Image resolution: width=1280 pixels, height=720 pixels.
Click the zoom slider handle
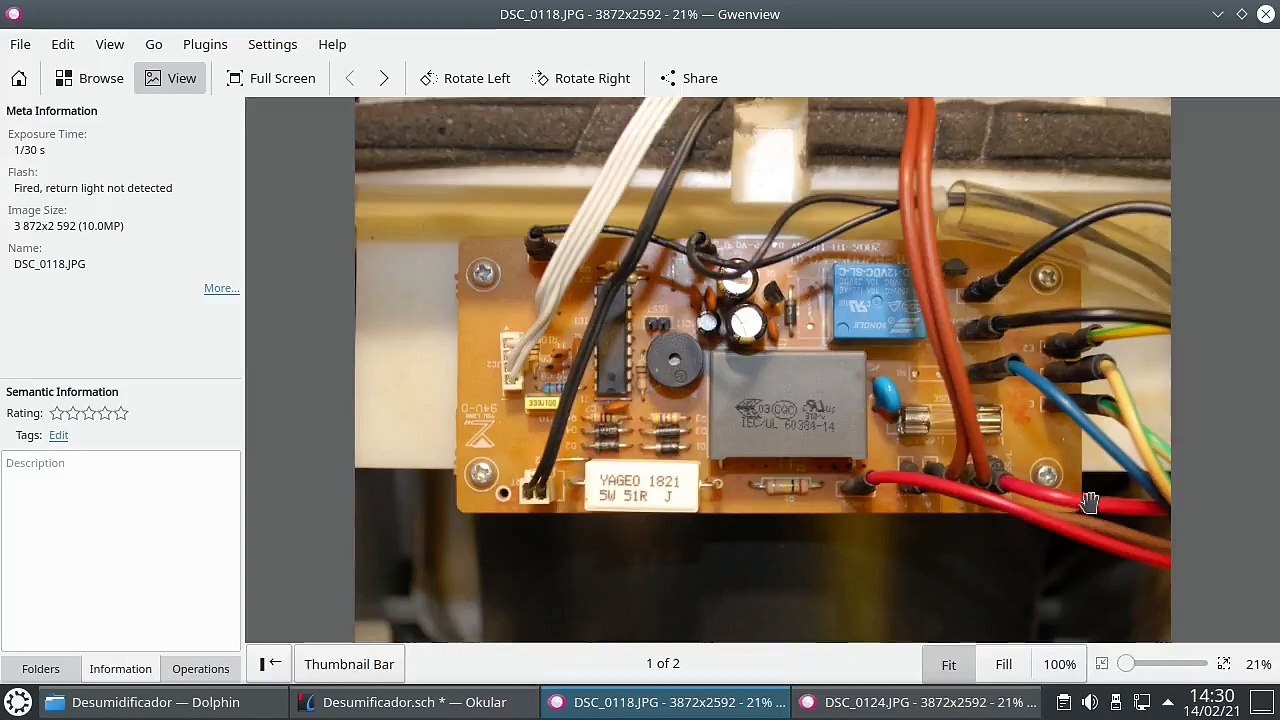click(x=1126, y=664)
